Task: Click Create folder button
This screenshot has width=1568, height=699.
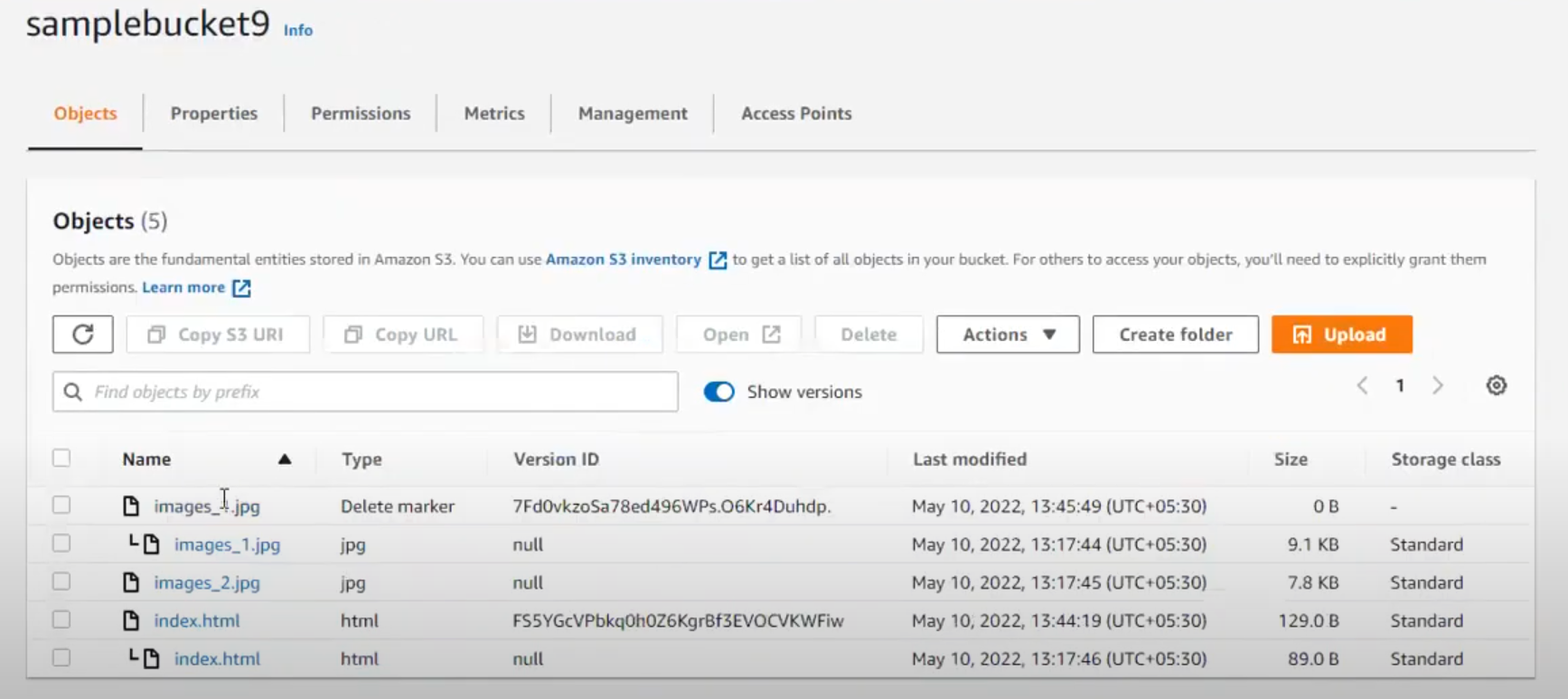Action: [1176, 335]
